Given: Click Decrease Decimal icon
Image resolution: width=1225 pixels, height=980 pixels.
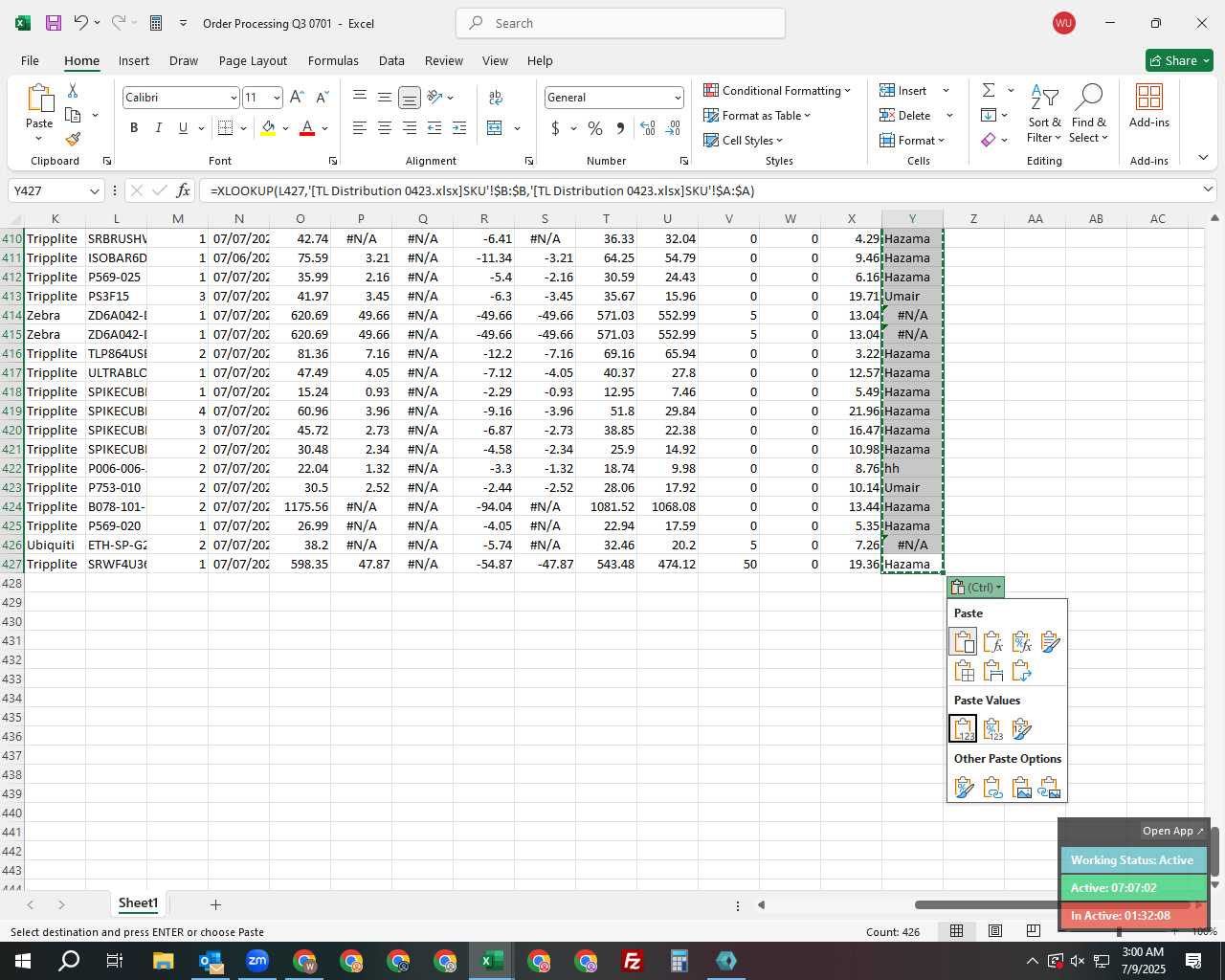Looking at the screenshot, I should point(673,128).
